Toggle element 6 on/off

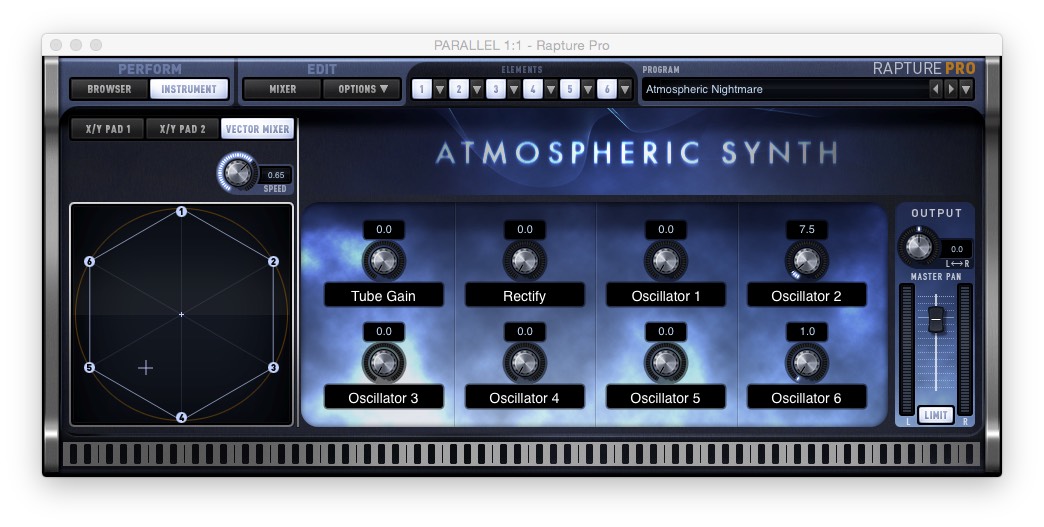tap(607, 88)
